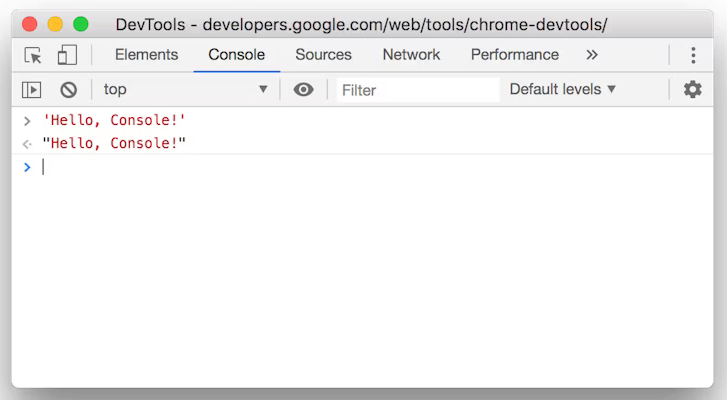Expand the Default levels dropdown
The width and height of the screenshot is (727, 400).
(563, 90)
